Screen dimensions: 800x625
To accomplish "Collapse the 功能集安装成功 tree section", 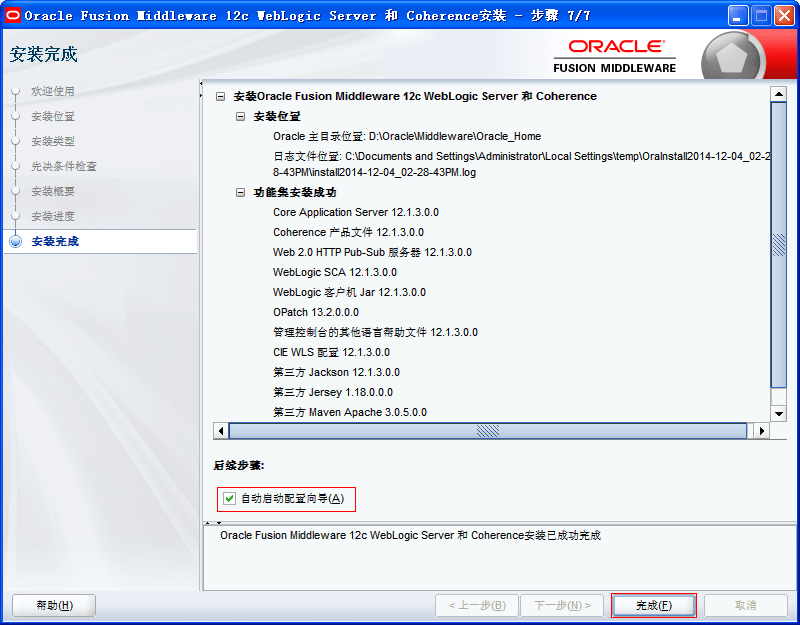I will [x=240, y=192].
